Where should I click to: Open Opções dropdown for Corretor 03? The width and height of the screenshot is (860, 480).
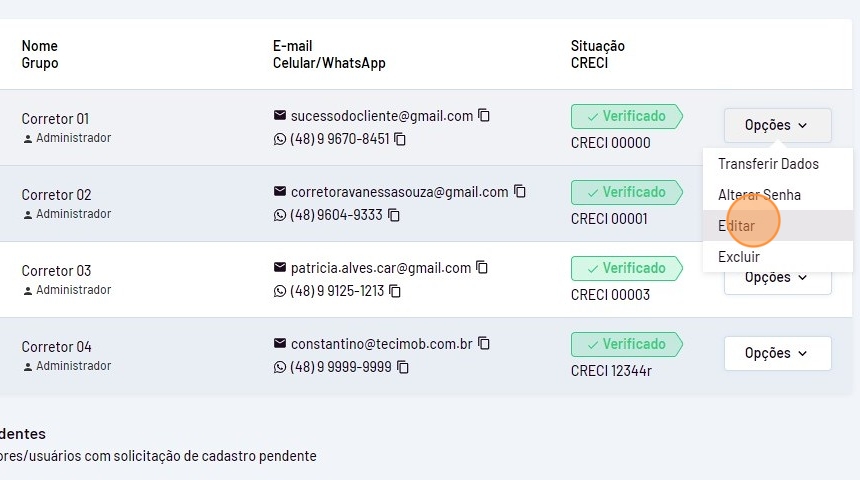click(777, 279)
